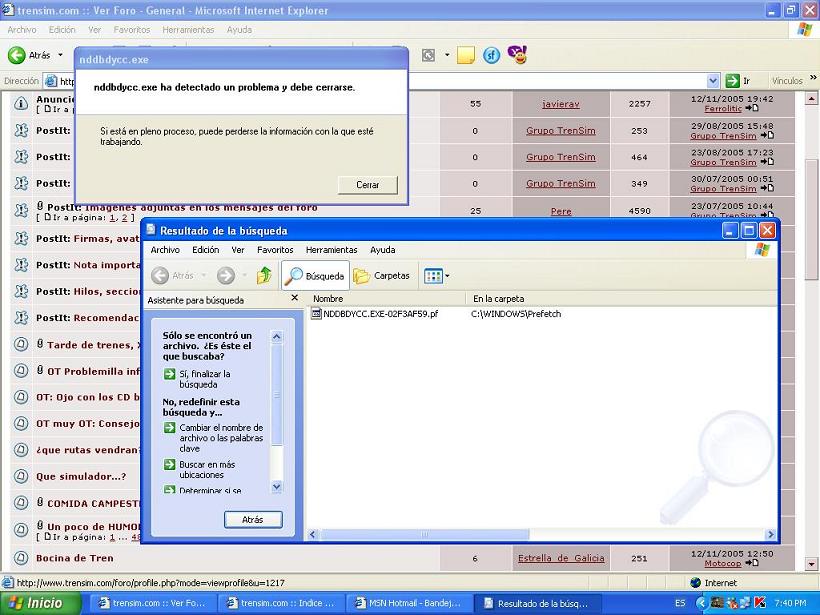
Task: Click the Atrás button in search assistant
Action: point(253,520)
